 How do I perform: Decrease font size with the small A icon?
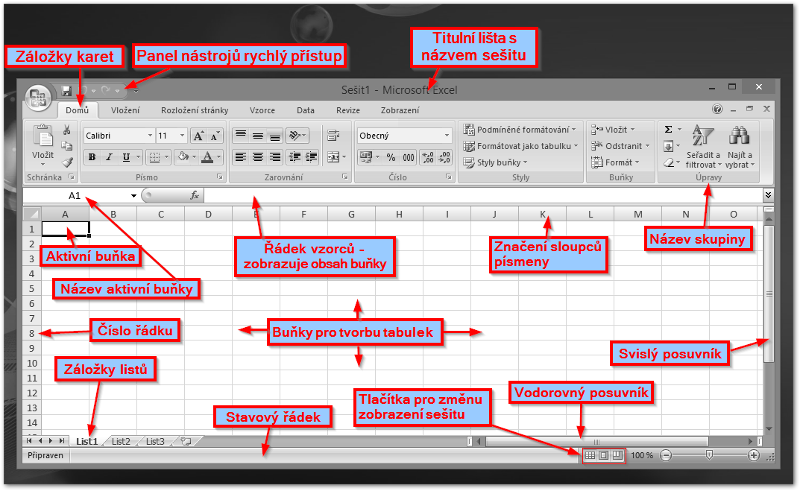[x=215, y=136]
